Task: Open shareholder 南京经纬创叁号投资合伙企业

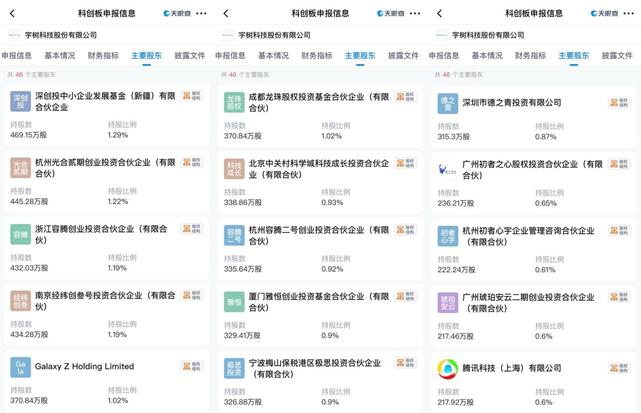Action: point(105,301)
